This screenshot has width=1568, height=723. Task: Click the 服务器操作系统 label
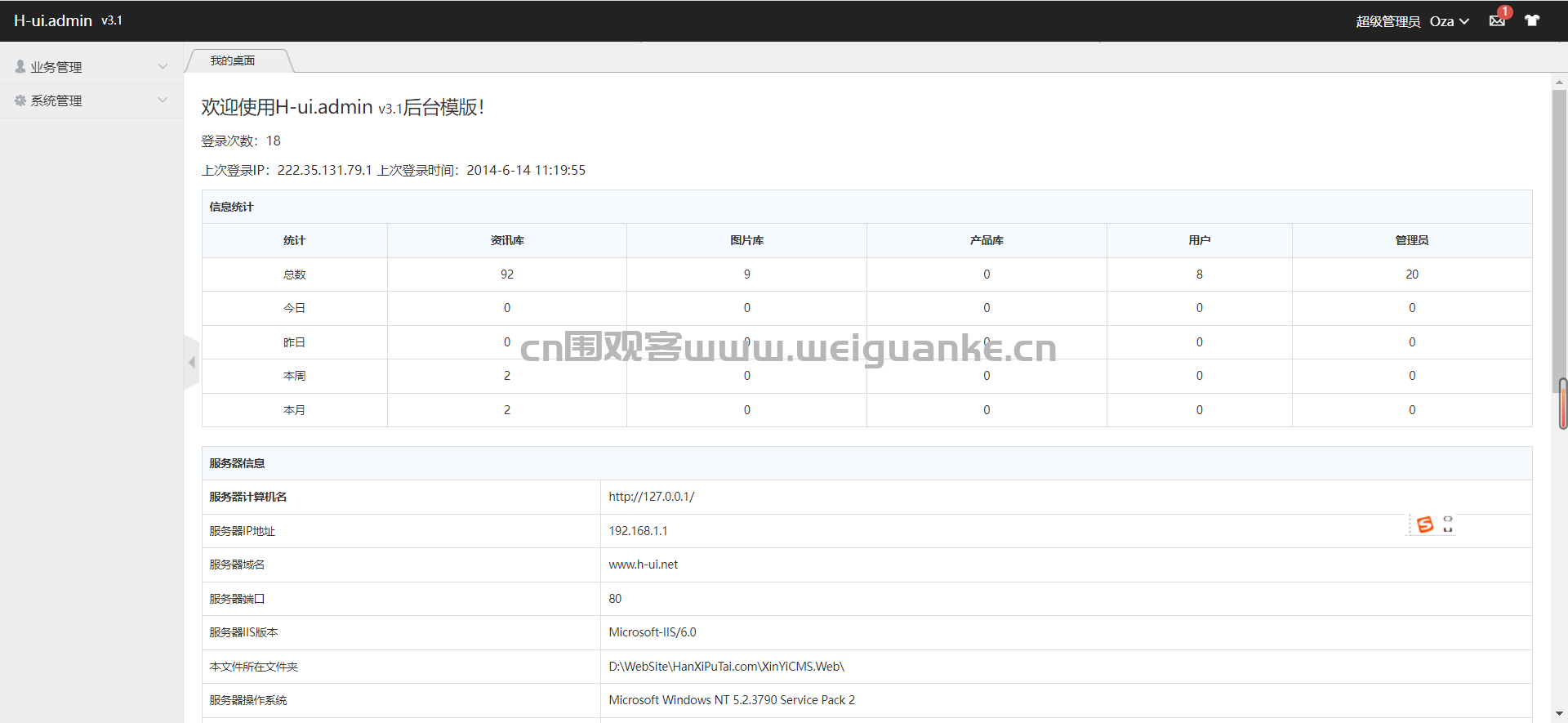click(248, 700)
